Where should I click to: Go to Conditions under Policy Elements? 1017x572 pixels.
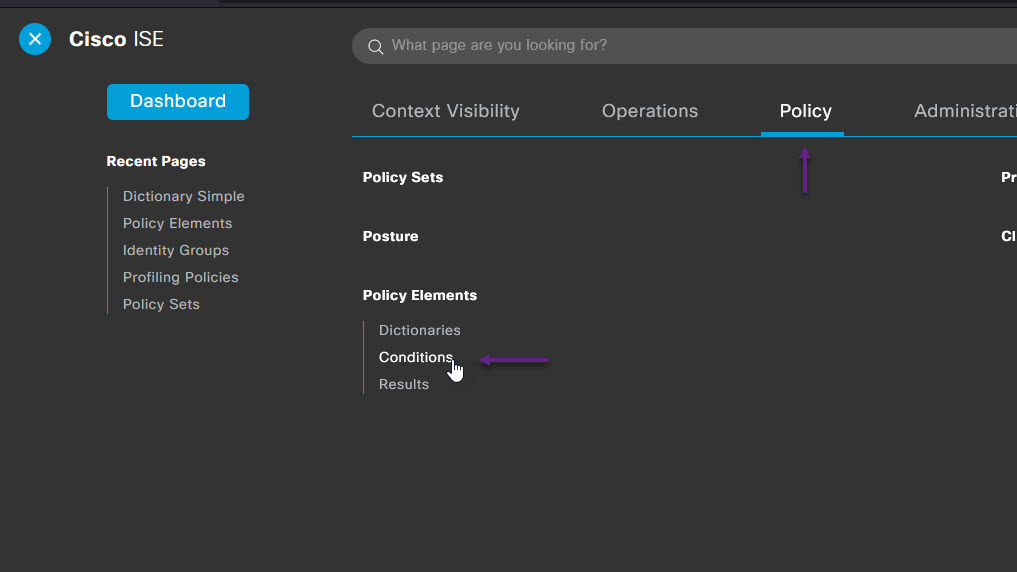tap(416, 357)
